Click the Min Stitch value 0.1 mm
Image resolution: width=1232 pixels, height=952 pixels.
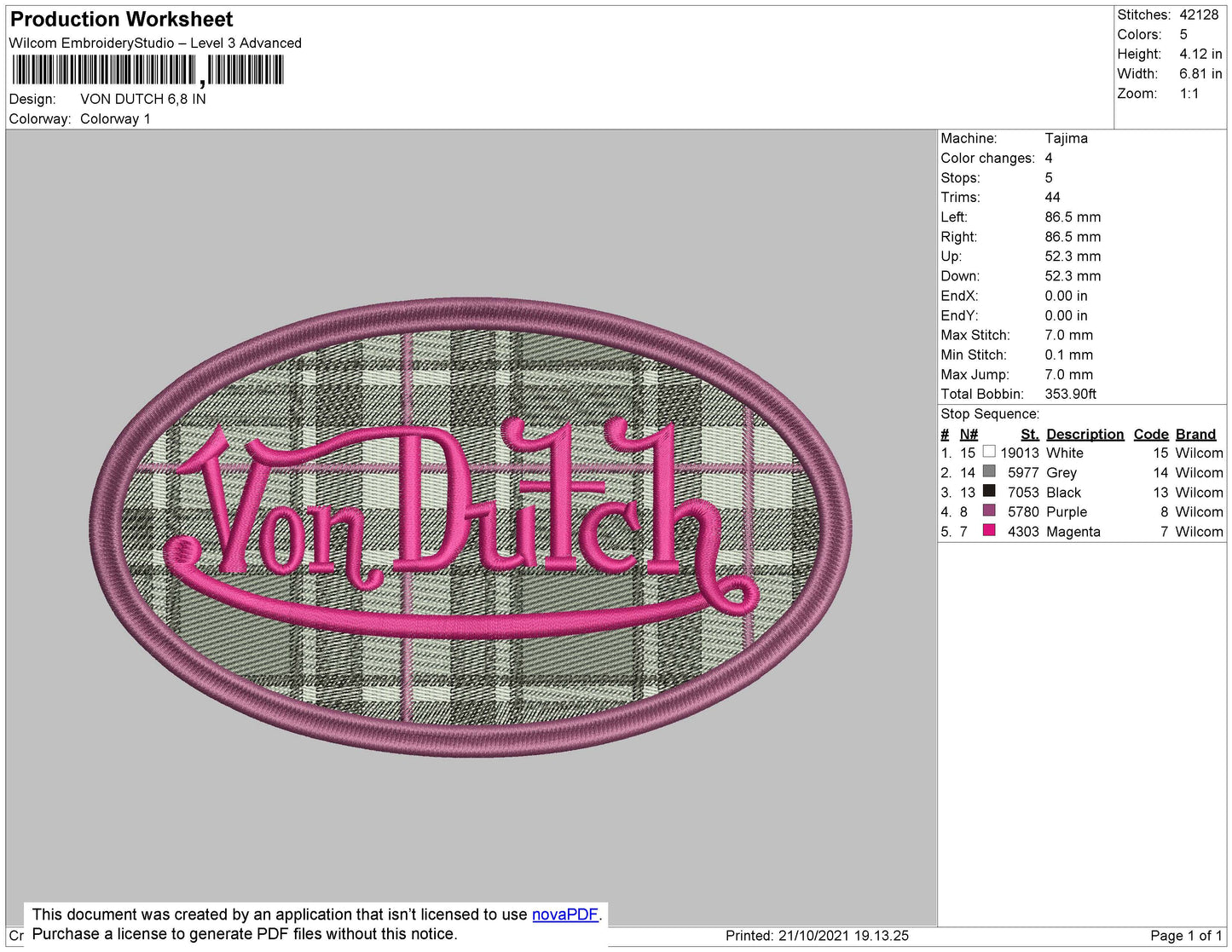click(x=1069, y=355)
